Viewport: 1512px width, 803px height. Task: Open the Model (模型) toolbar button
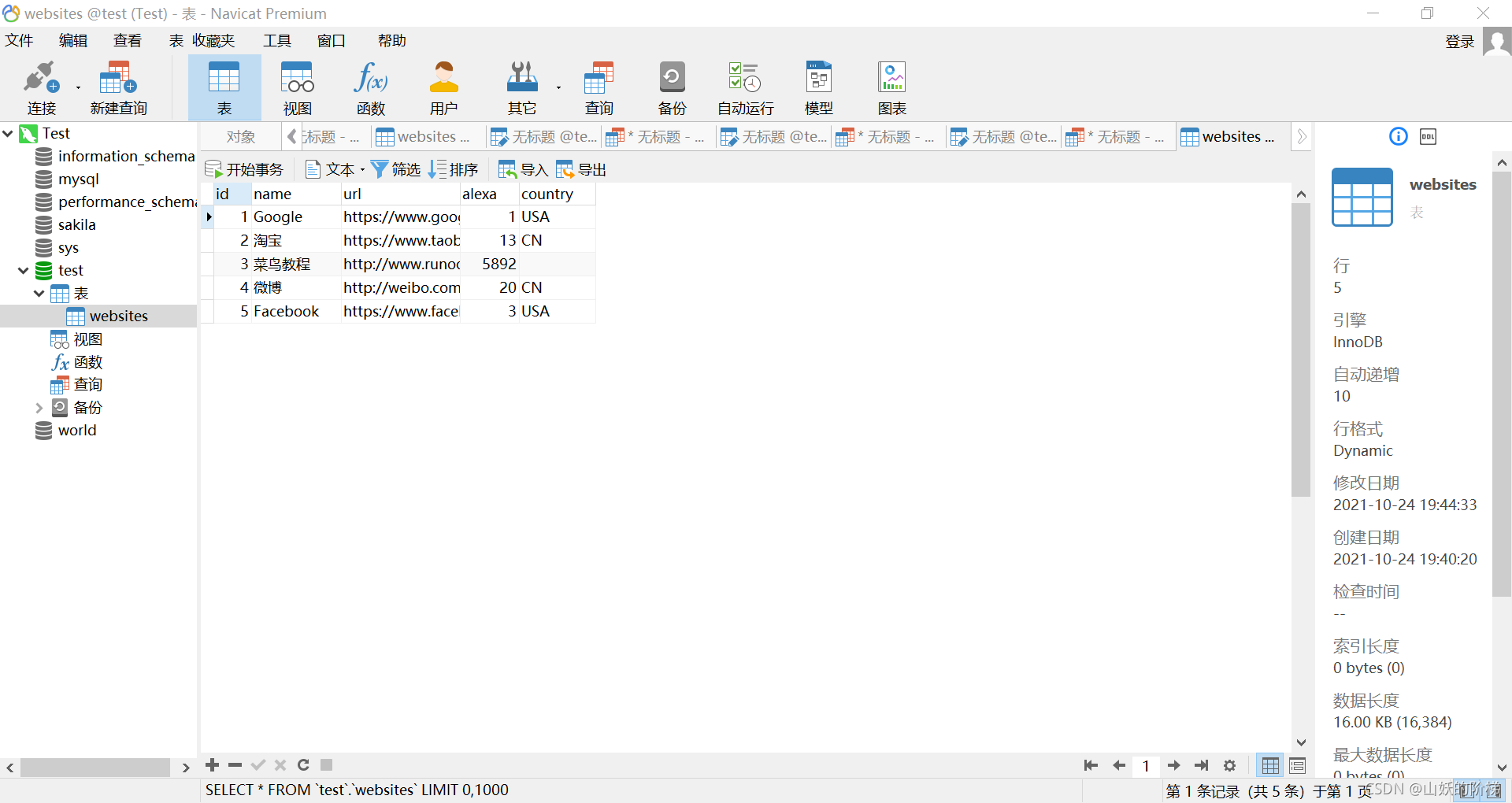pos(819,87)
